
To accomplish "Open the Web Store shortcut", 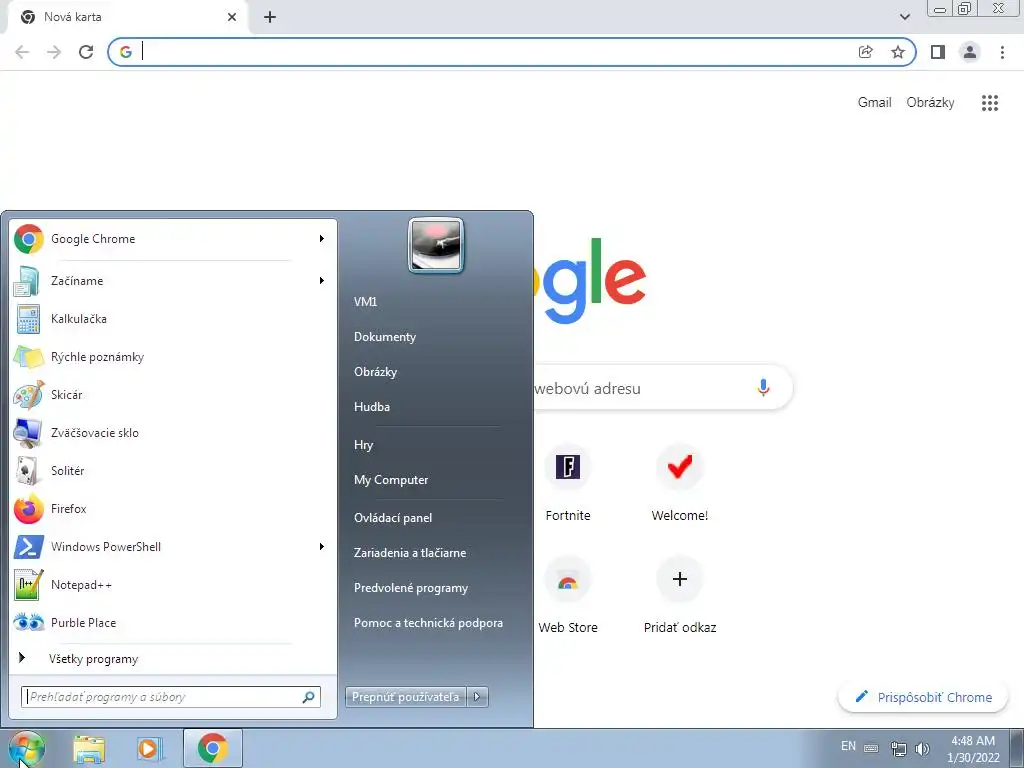I will pyautogui.click(x=568, y=594).
